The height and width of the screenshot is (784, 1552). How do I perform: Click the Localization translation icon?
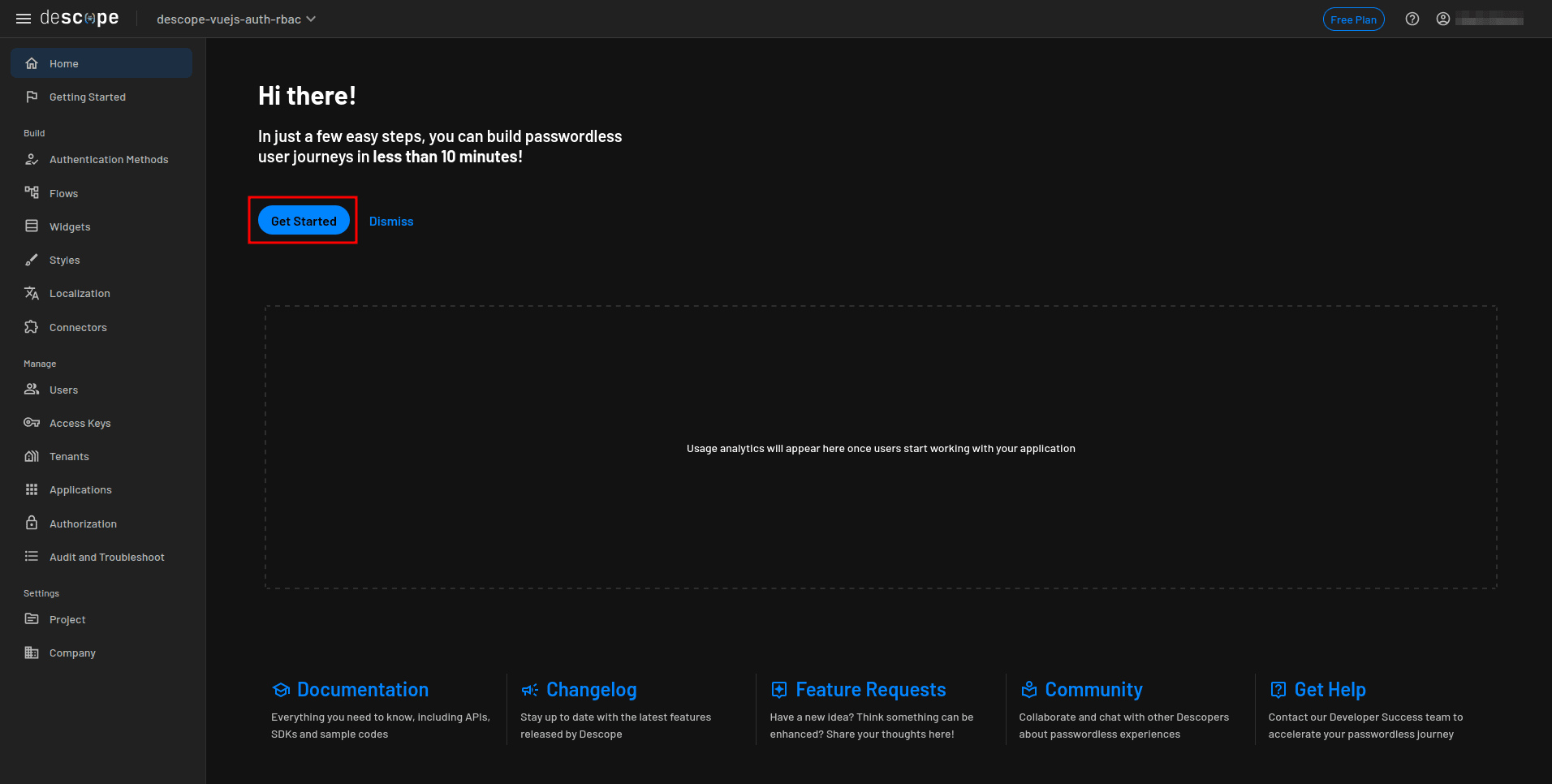tap(32, 293)
